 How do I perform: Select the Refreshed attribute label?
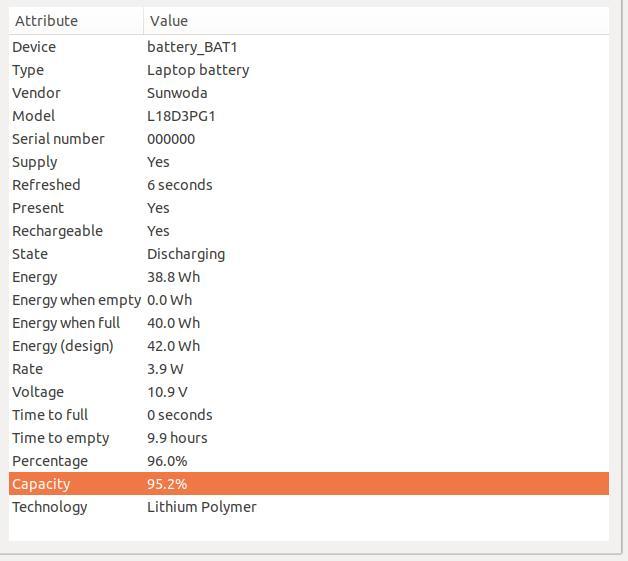(46, 185)
